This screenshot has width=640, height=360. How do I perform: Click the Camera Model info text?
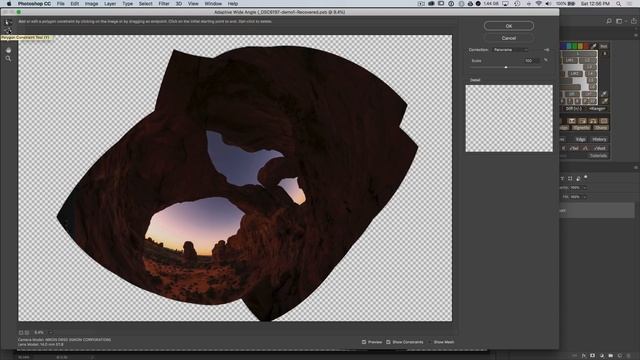click(64, 340)
